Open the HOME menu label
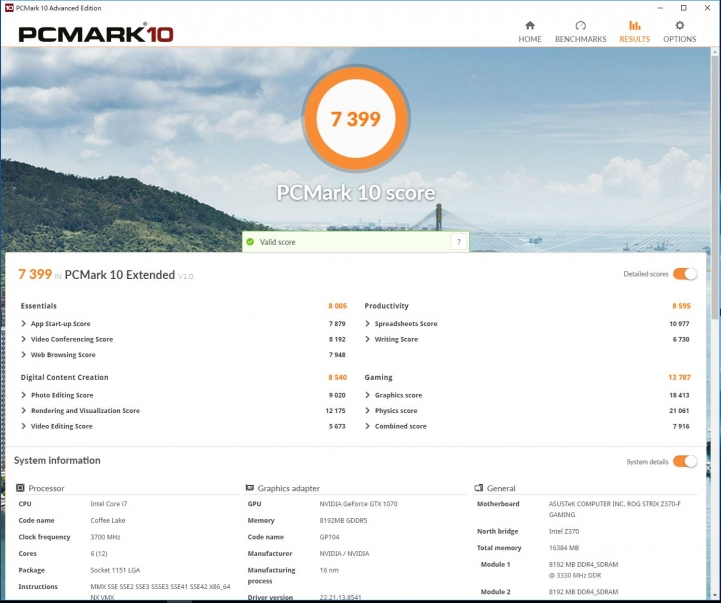This screenshot has width=721, height=603. coord(530,39)
